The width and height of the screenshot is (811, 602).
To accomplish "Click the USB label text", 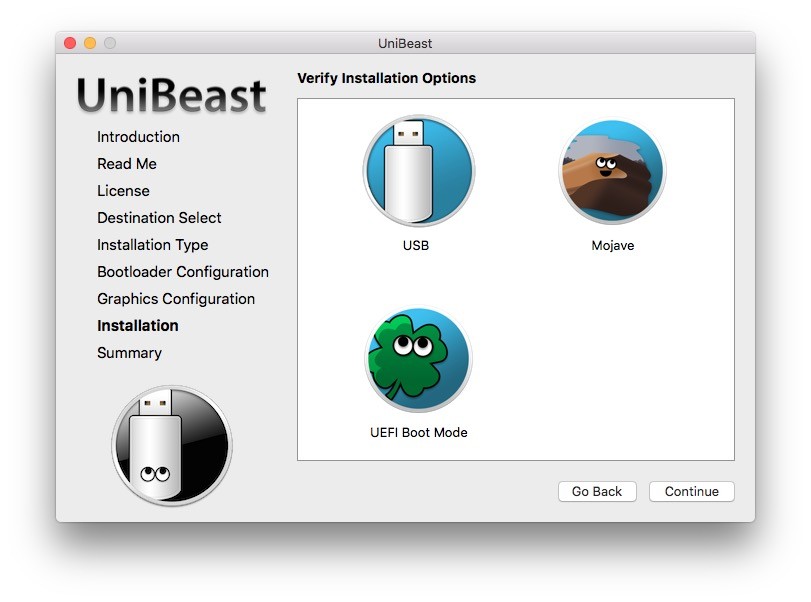I will pyautogui.click(x=416, y=245).
